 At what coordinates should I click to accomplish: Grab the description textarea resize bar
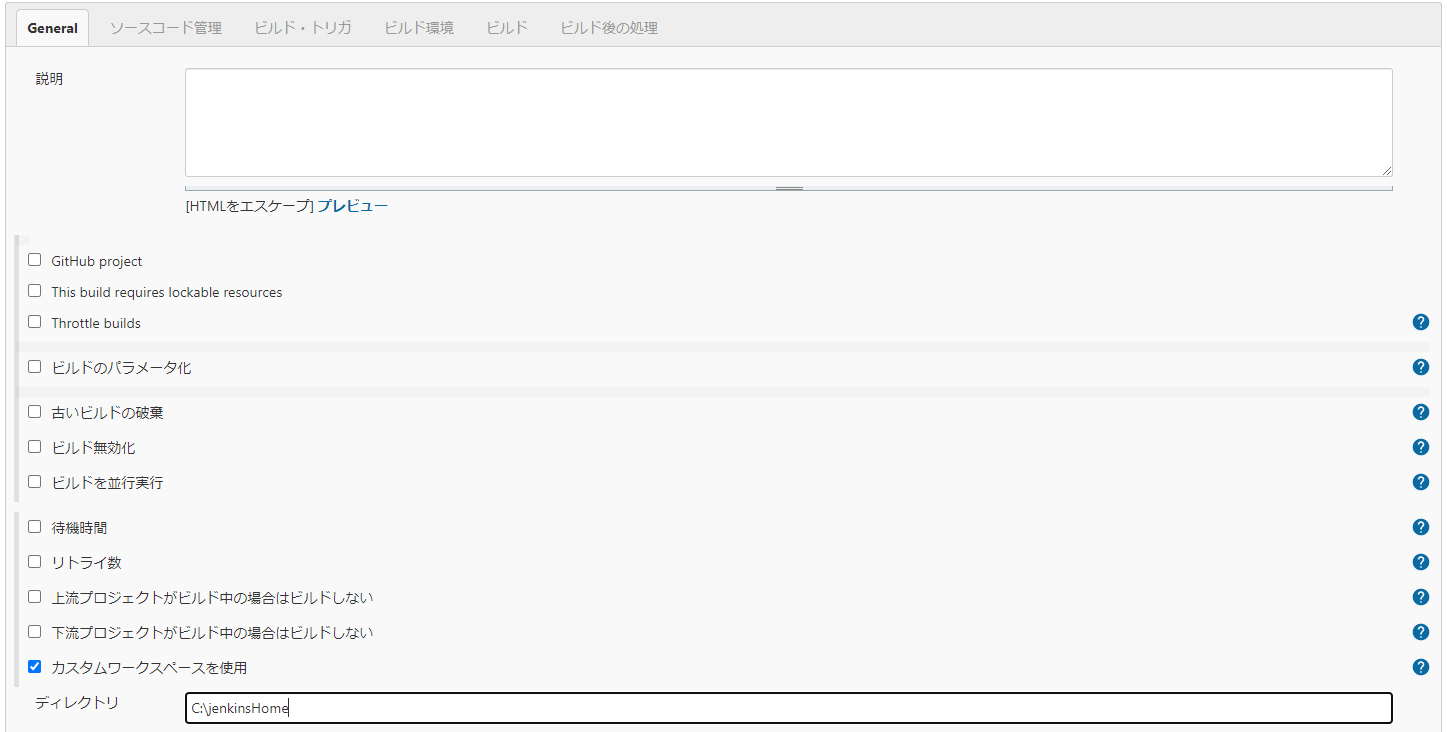(789, 187)
